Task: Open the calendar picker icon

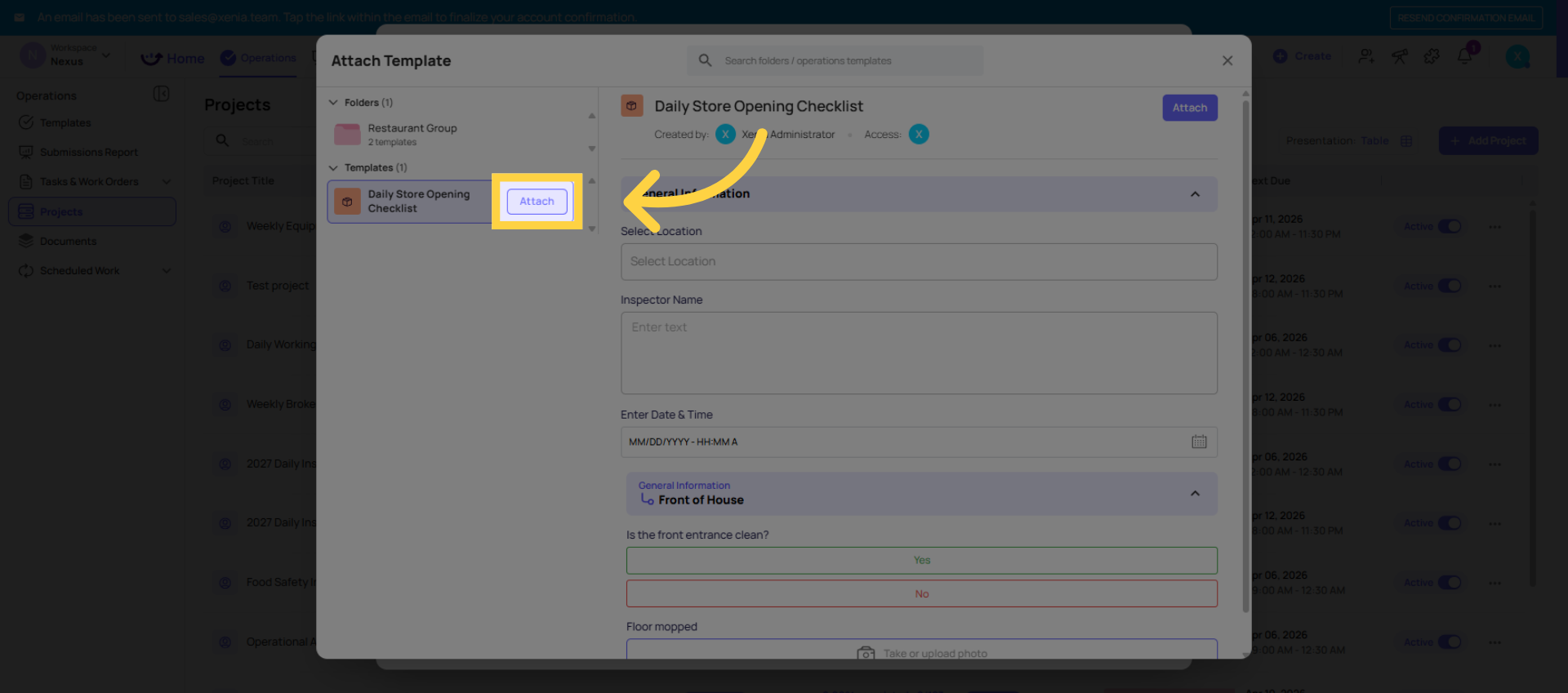Action: point(1199,442)
